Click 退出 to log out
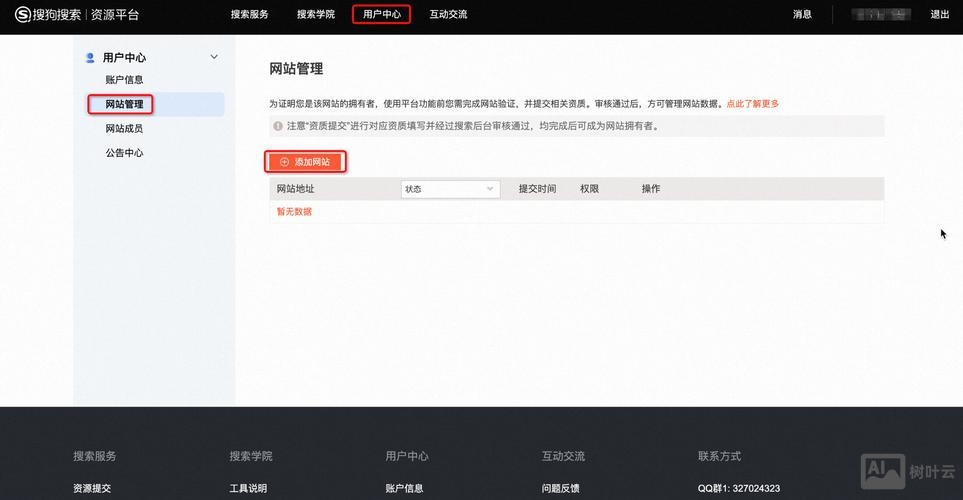Viewport: 963px width, 500px height. [x=940, y=14]
